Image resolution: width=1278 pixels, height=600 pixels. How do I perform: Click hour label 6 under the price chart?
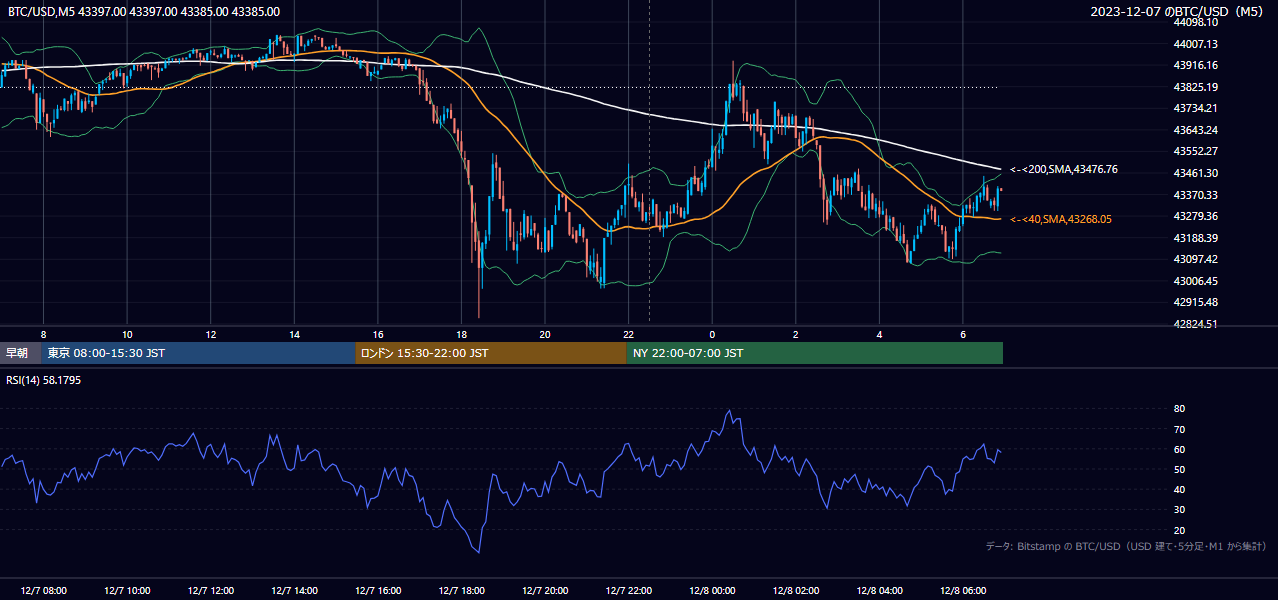(963, 334)
